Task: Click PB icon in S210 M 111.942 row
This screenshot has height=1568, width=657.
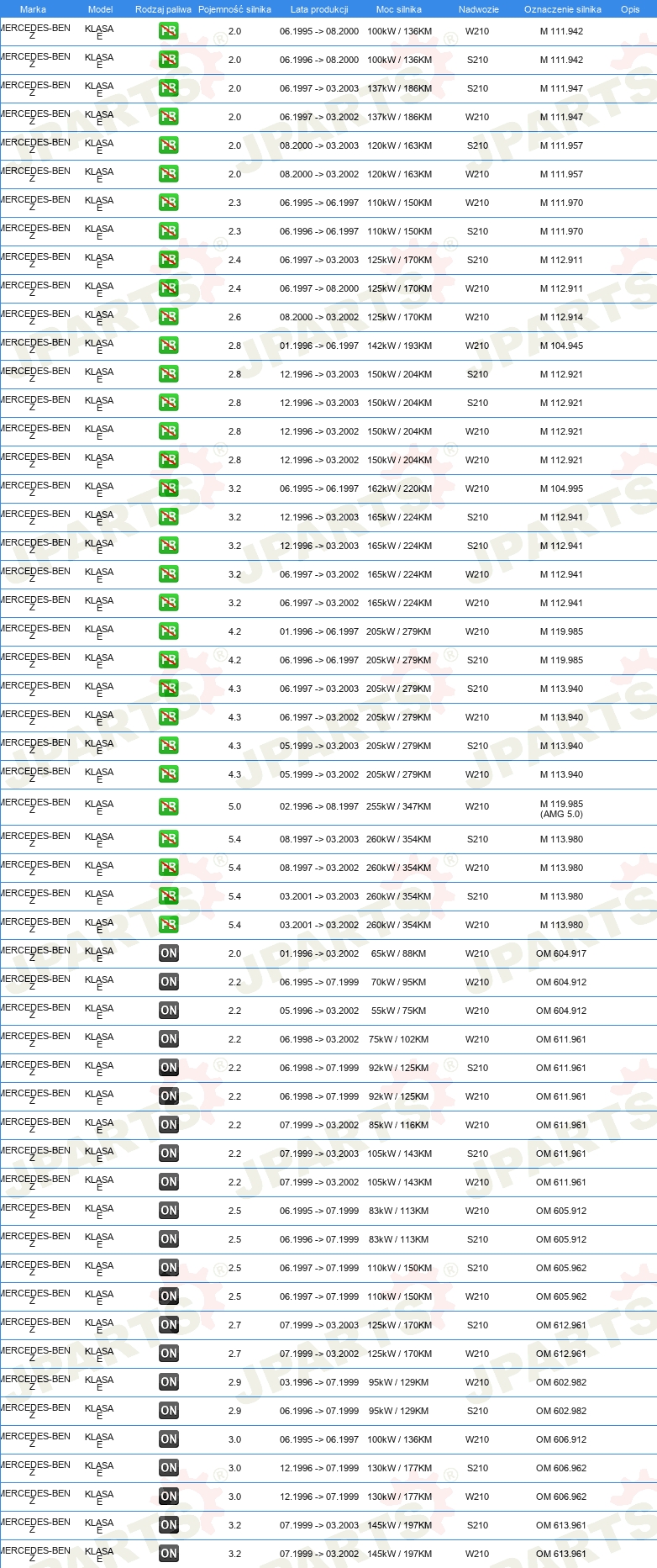Action: coord(169,60)
